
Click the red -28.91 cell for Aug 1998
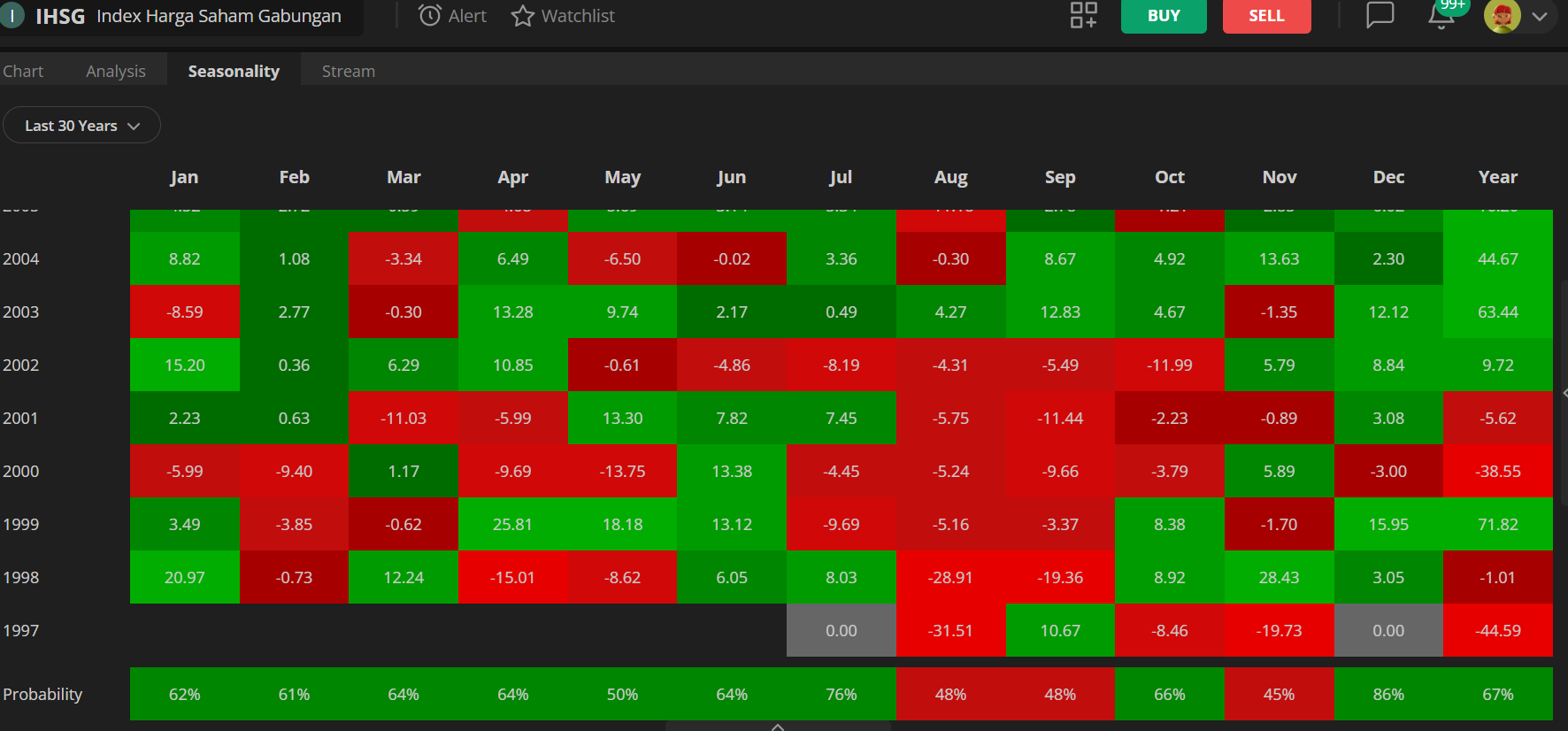(950, 577)
